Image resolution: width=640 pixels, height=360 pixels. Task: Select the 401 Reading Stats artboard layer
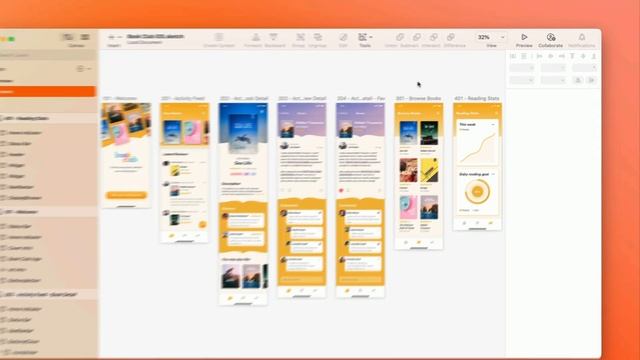click(x=48, y=118)
